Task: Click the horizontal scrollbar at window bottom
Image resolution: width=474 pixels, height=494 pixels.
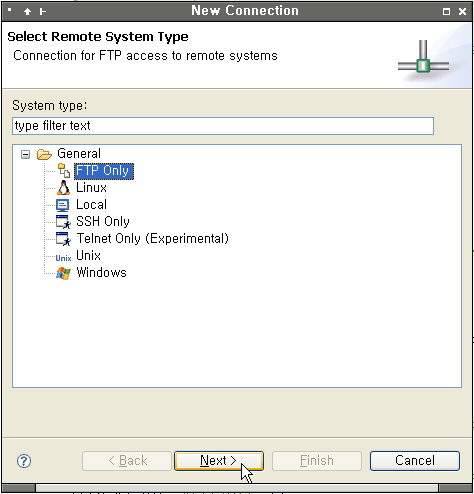Action: click(237, 488)
